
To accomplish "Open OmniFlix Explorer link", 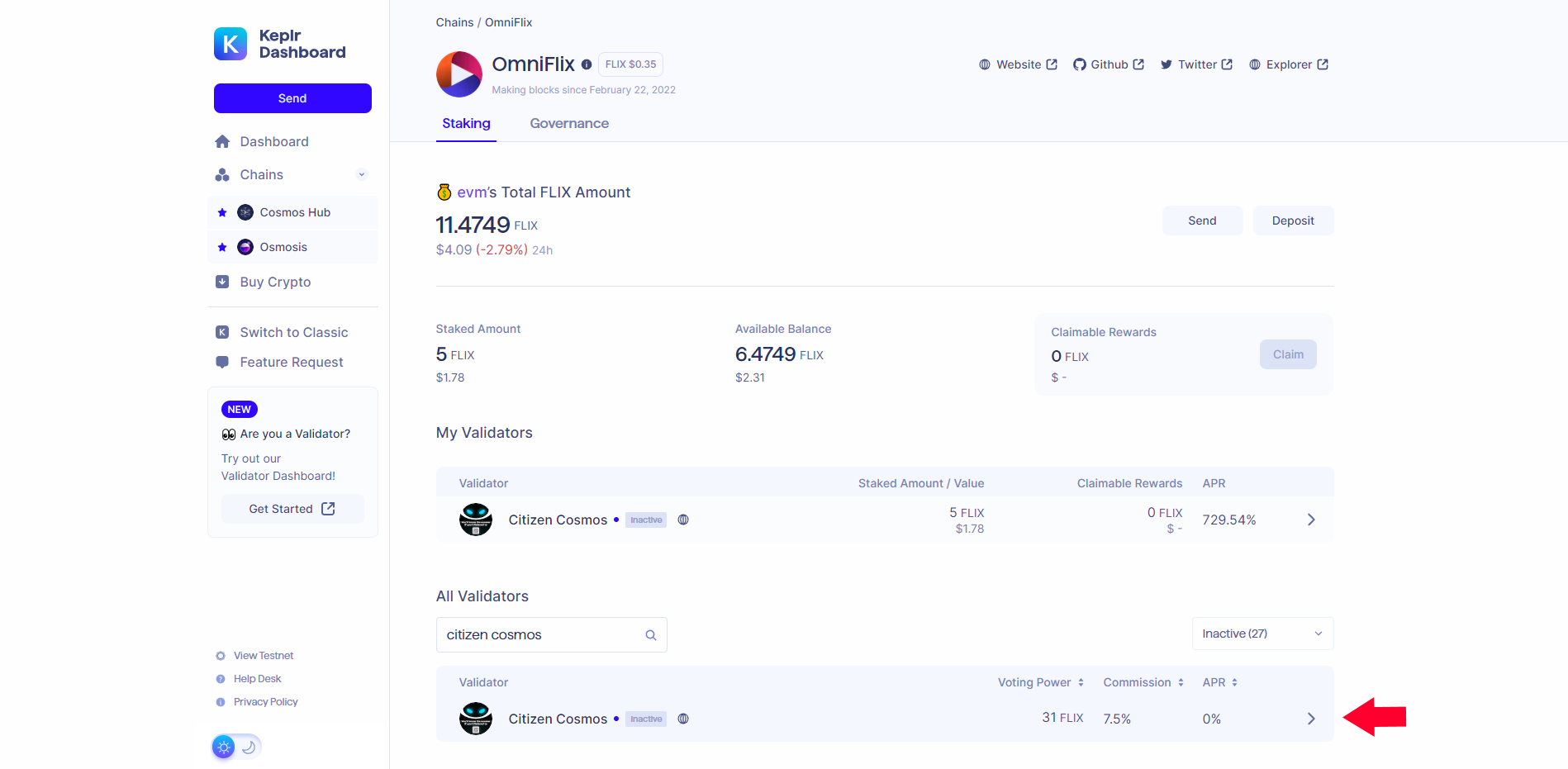I will 1289,64.
